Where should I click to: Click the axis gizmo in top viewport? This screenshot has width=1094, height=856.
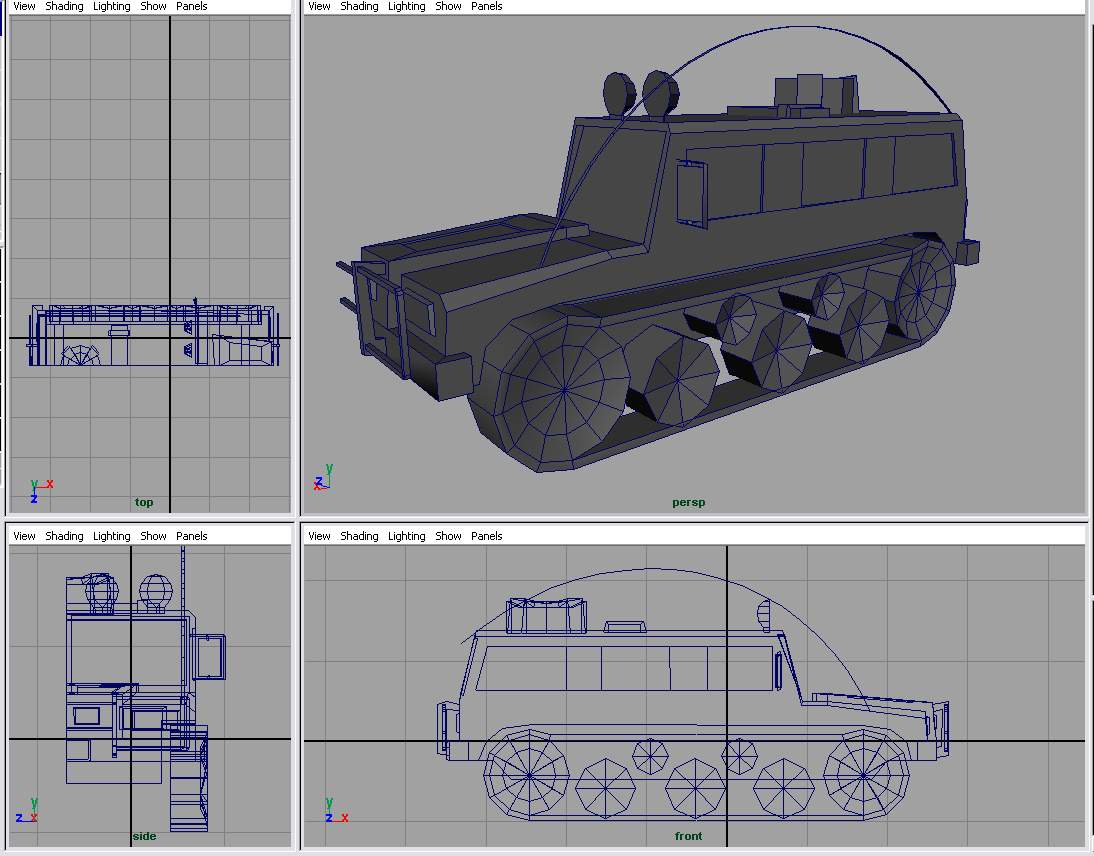click(x=38, y=490)
